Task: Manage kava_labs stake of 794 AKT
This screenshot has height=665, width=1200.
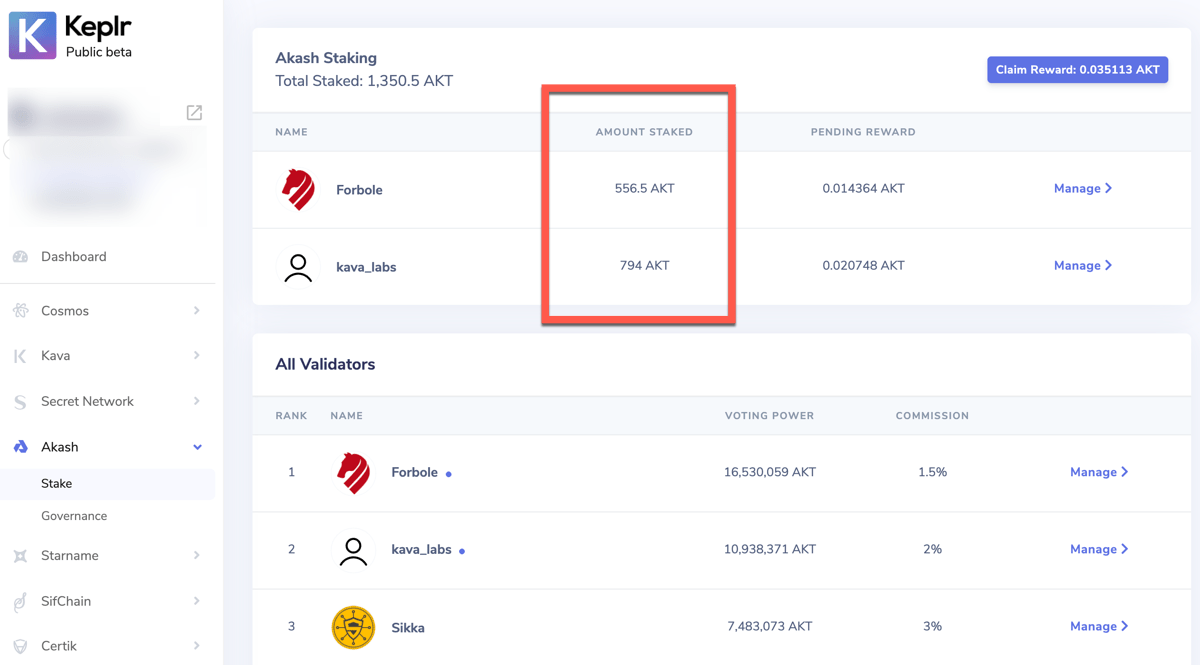Action: click(x=1083, y=265)
